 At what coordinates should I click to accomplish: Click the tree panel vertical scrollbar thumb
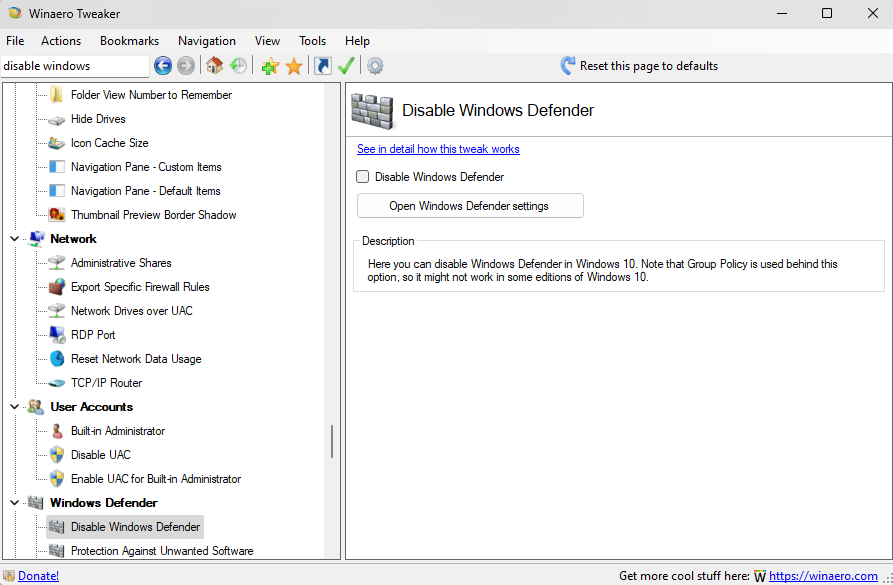(x=331, y=441)
